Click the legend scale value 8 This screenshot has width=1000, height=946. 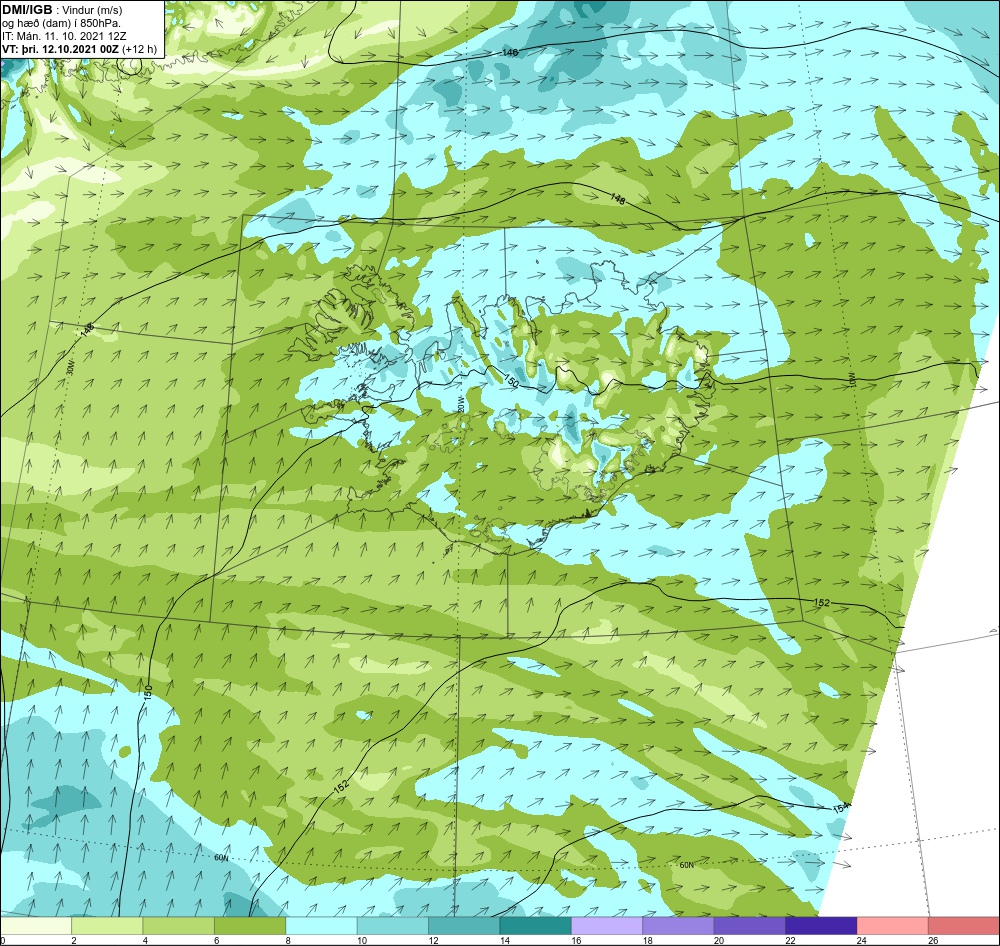[x=288, y=940]
